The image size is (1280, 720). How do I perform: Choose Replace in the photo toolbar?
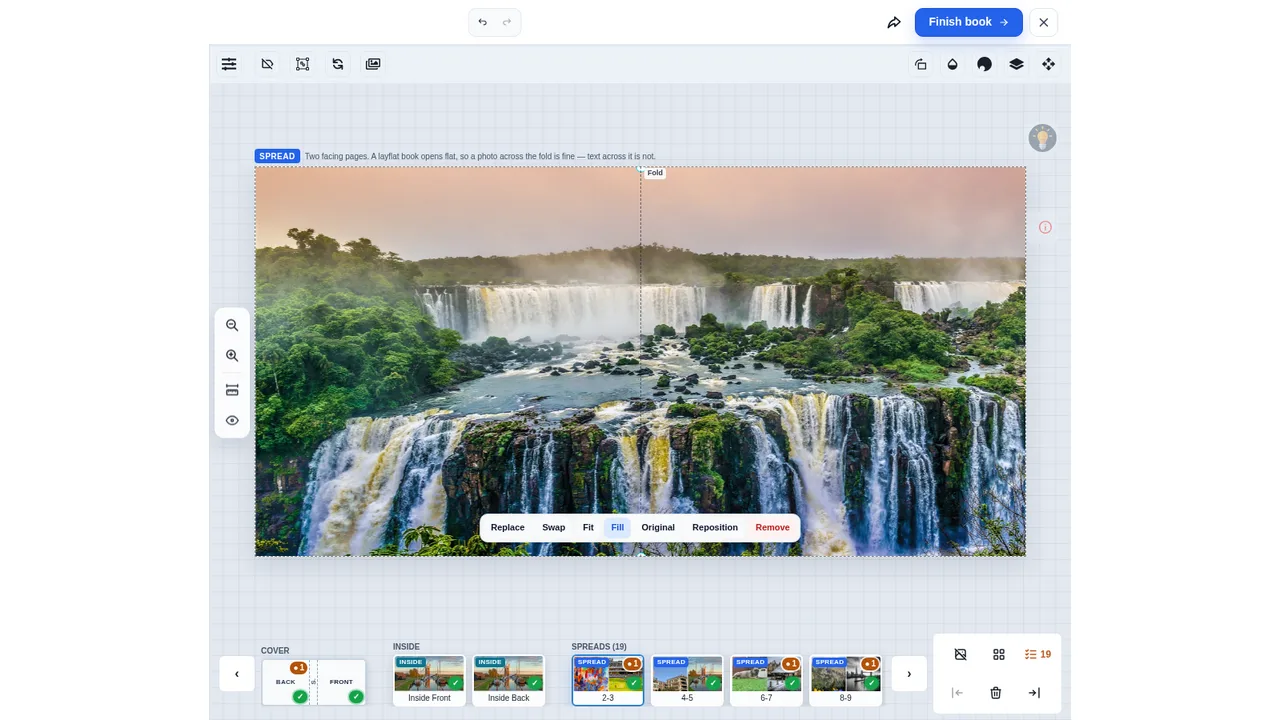[x=508, y=528]
